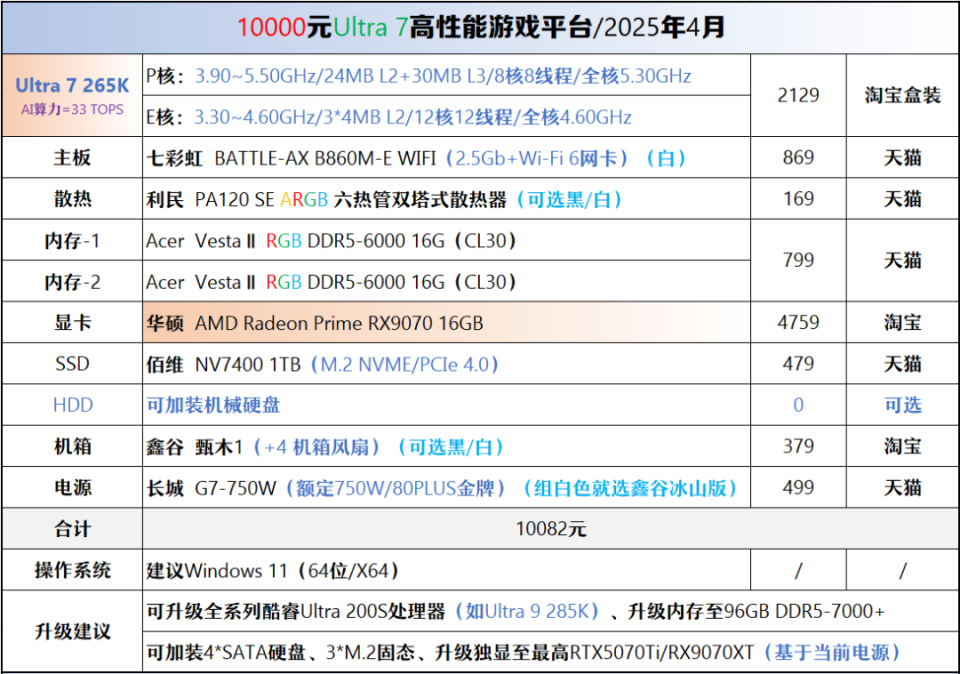Click Acer Vesta II cell in 内存-1 row

point(446,240)
